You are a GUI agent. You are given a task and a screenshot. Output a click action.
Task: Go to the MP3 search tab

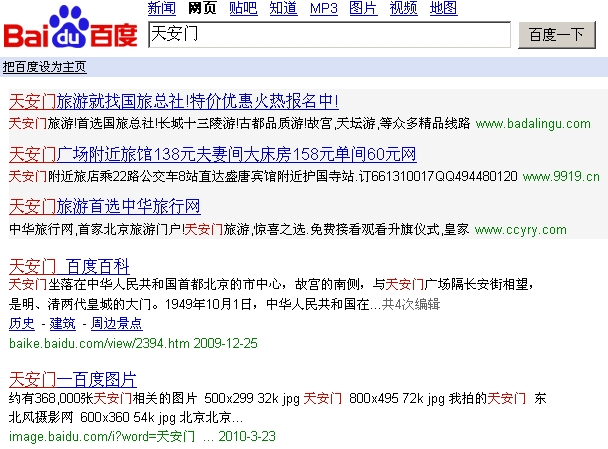[x=324, y=8]
